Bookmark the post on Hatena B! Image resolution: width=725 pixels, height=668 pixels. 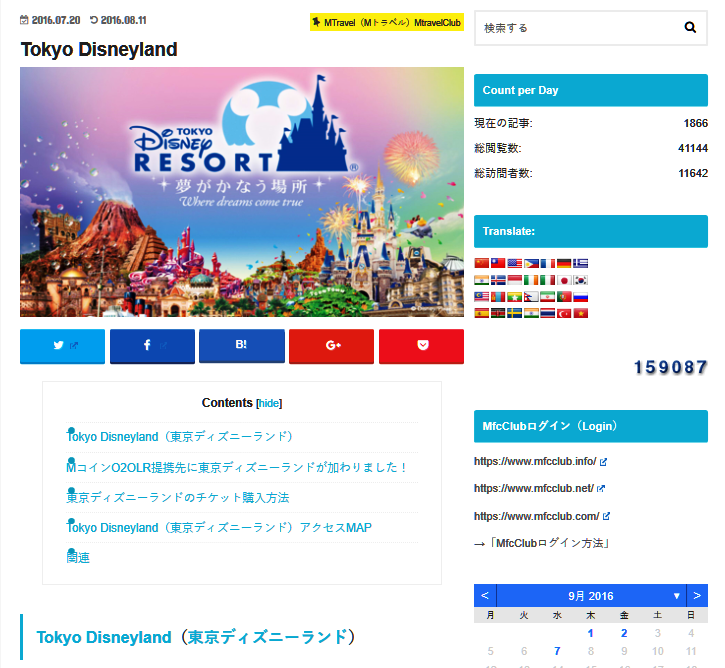tap(242, 345)
